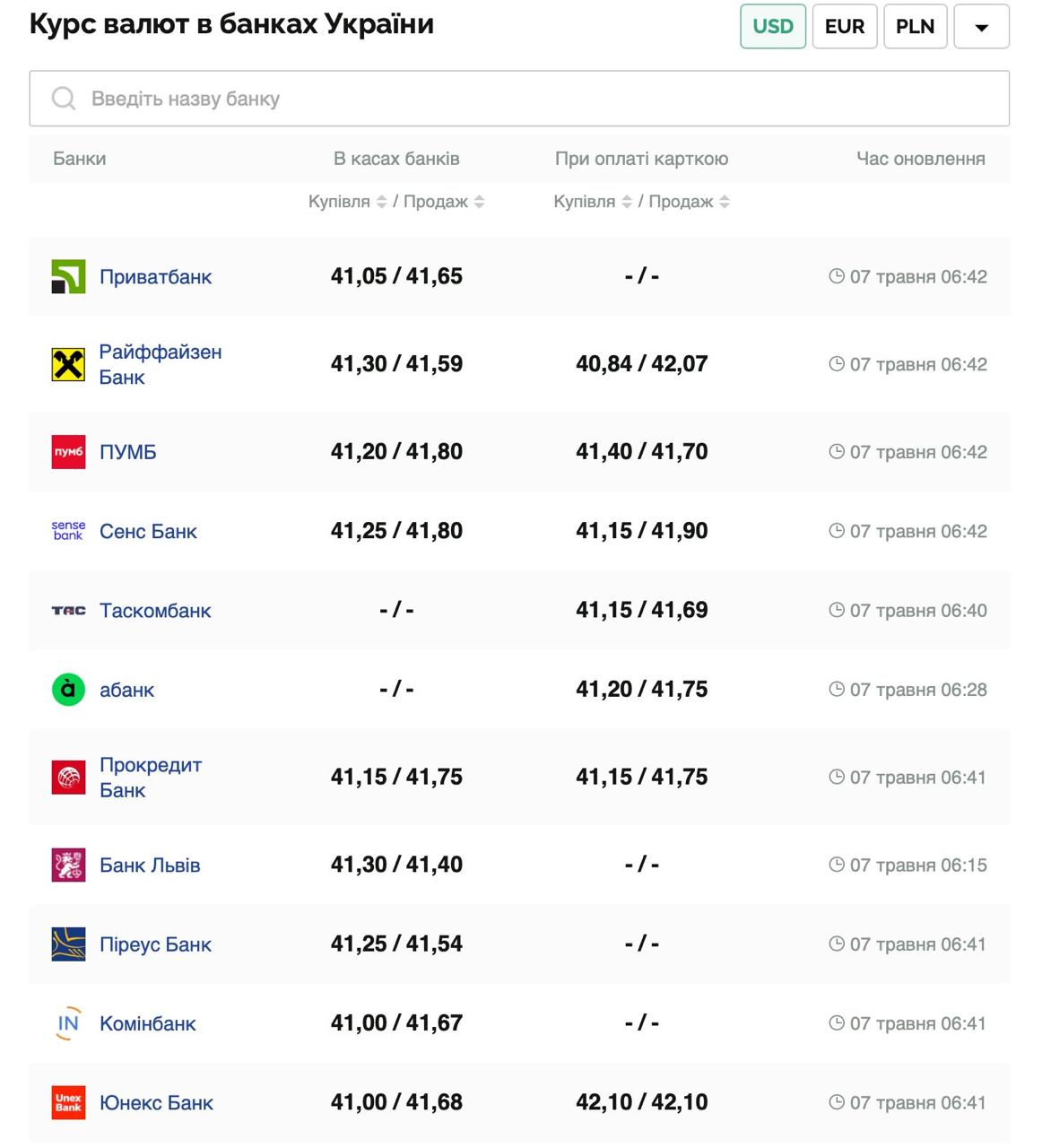Screen dimensions: 1042x1148
Task: Switch to the EUR currency tab
Action: click(x=844, y=27)
